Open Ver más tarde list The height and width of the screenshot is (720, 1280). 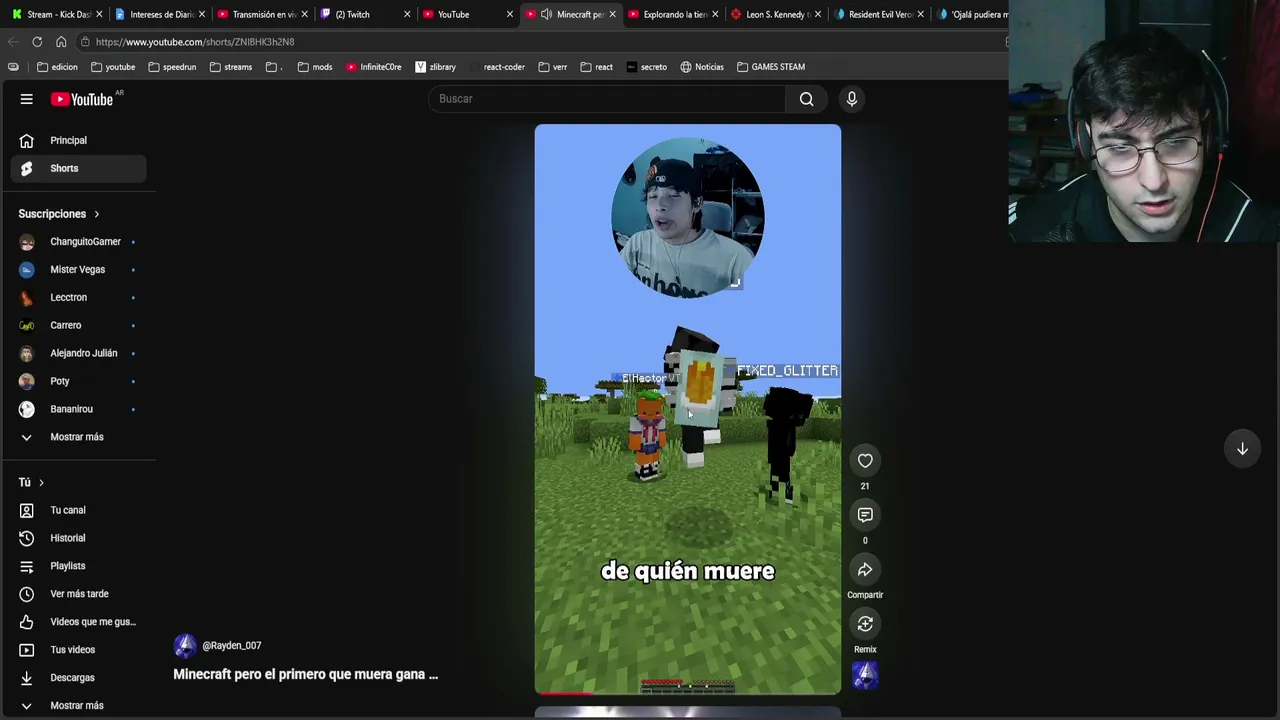click(78, 594)
